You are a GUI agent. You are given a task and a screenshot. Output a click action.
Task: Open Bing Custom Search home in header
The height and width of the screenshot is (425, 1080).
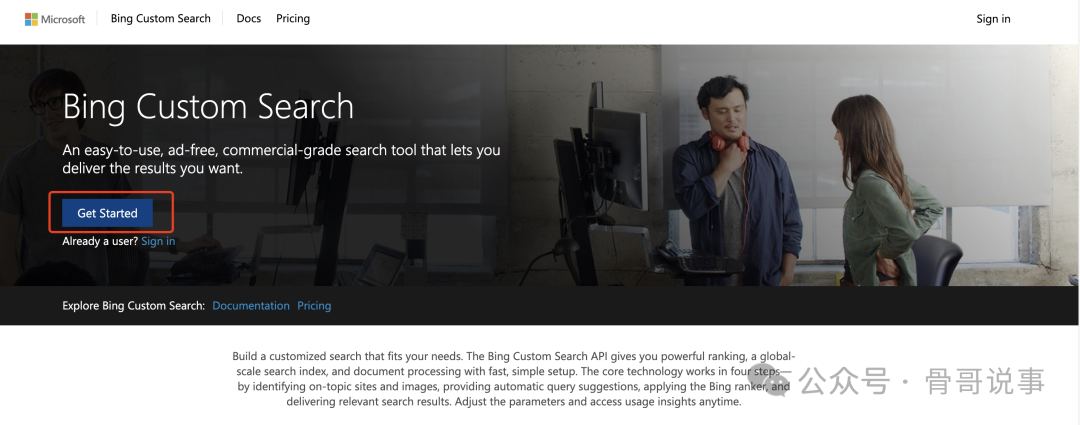coord(160,19)
